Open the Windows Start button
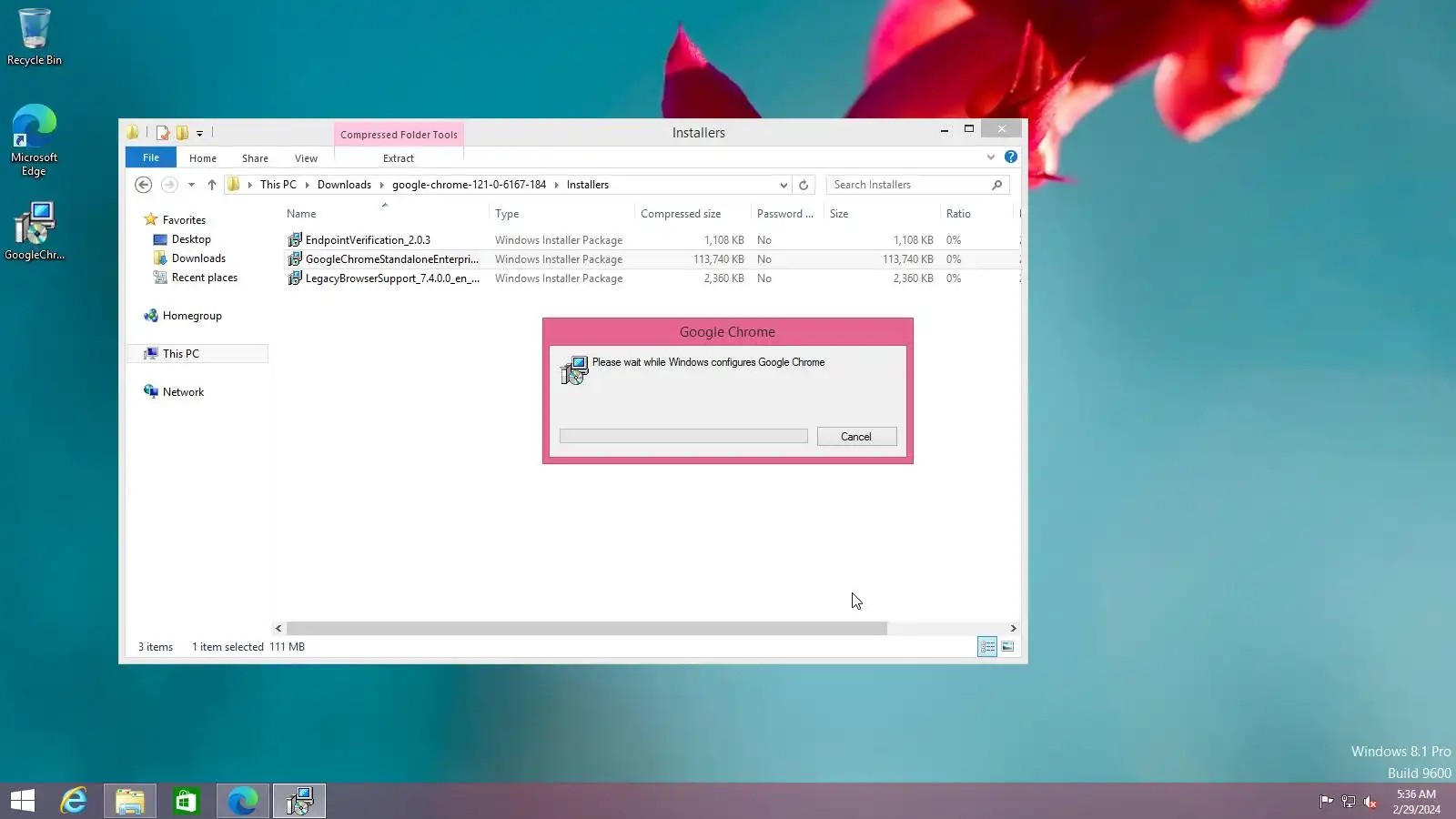Viewport: 1456px width, 819px height. 23,801
